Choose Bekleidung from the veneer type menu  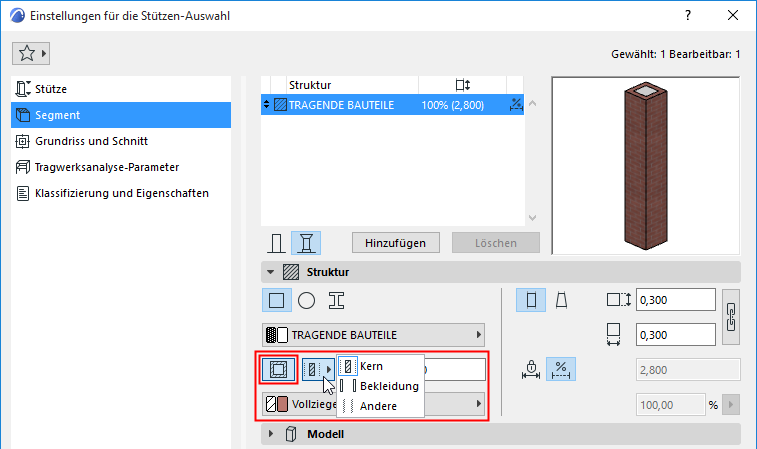pos(381,386)
